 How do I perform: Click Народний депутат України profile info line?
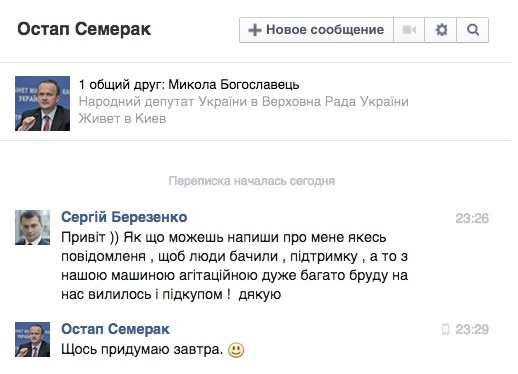(243, 101)
